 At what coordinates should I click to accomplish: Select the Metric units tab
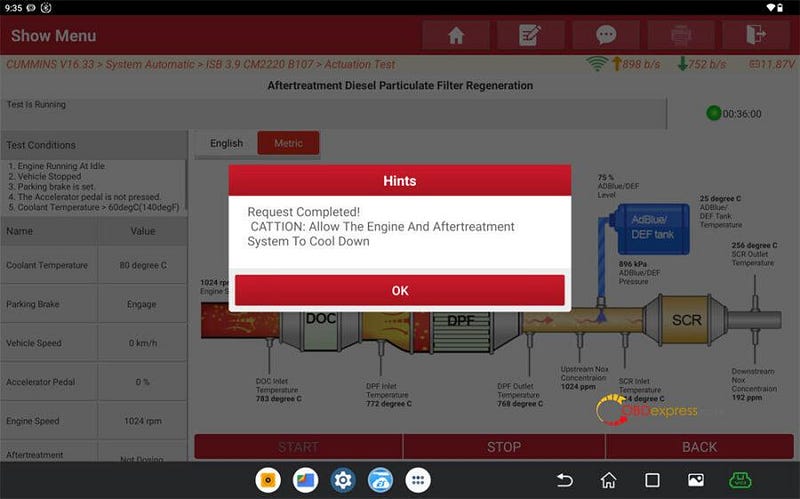click(288, 143)
